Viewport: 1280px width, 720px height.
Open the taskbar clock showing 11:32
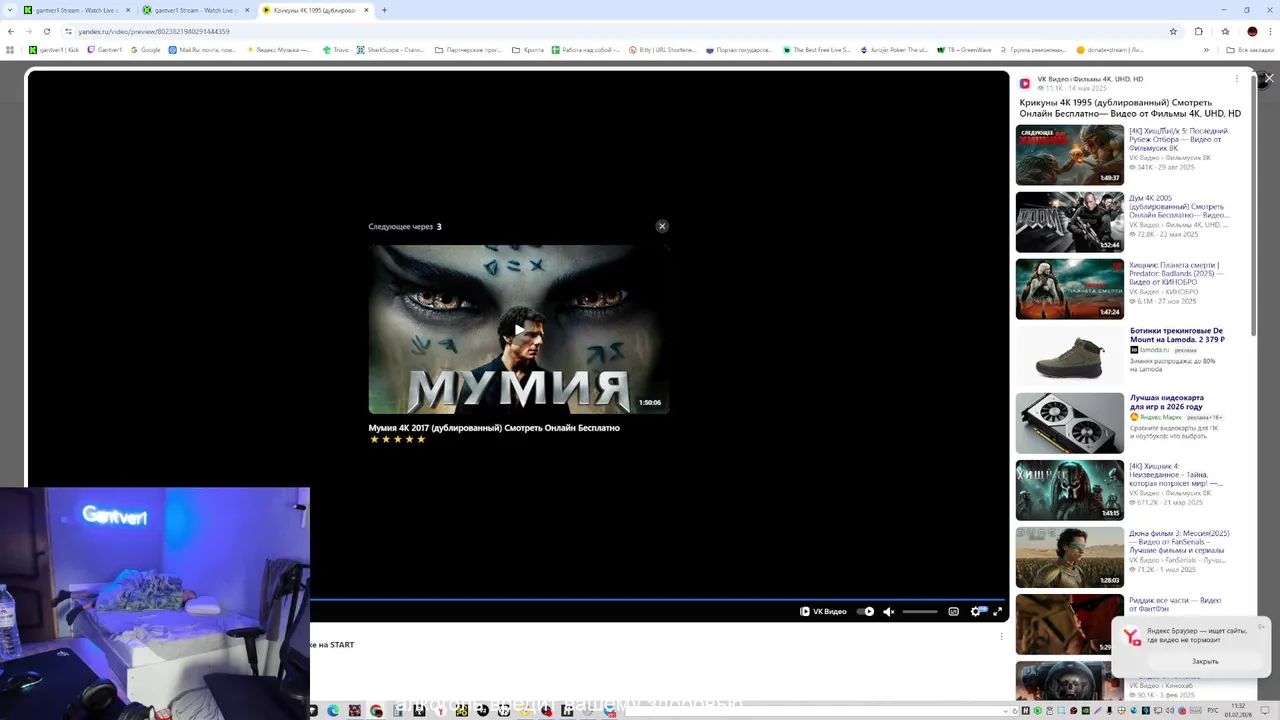(1239, 710)
